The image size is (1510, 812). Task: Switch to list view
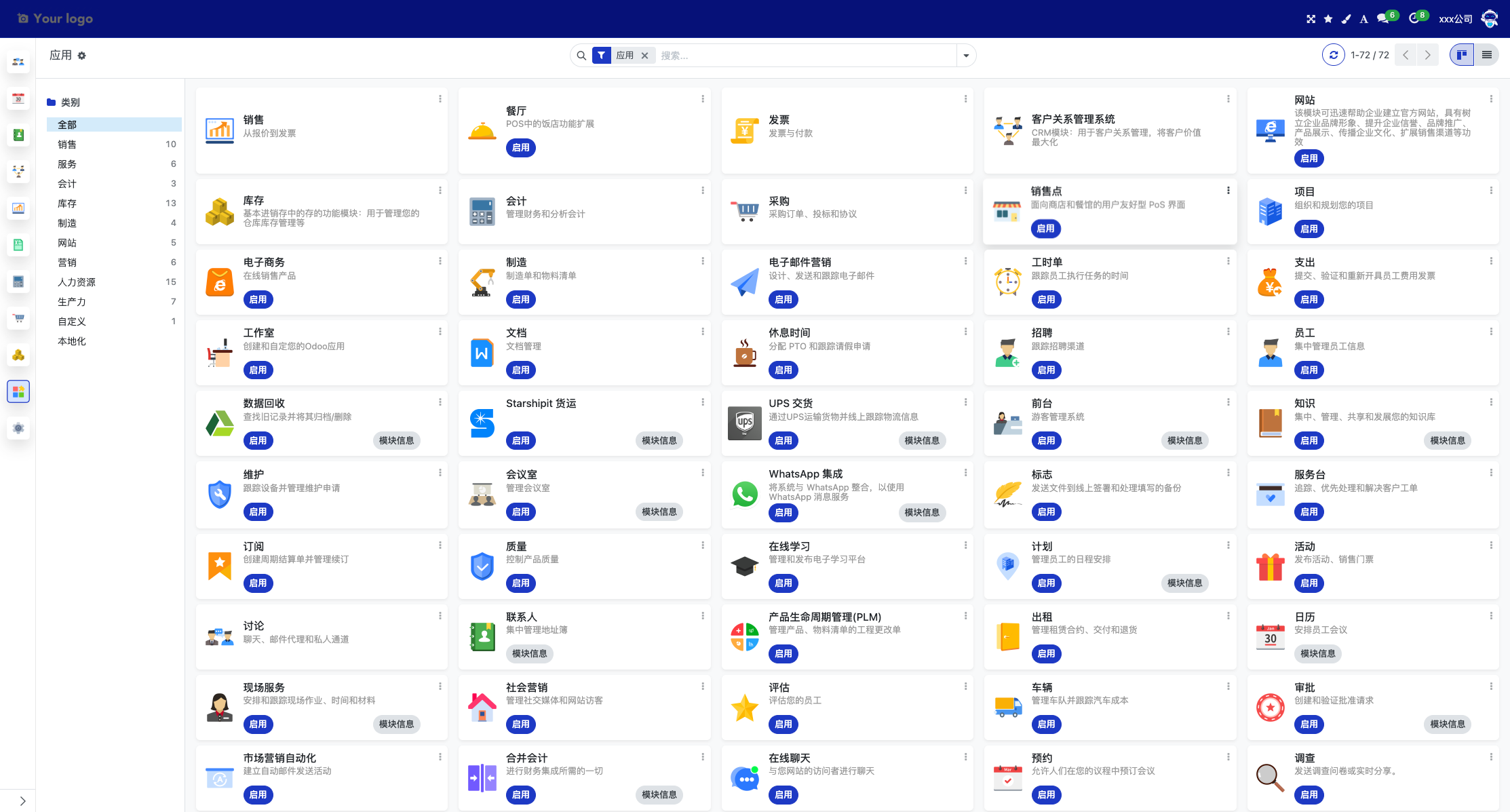click(1486, 55)
